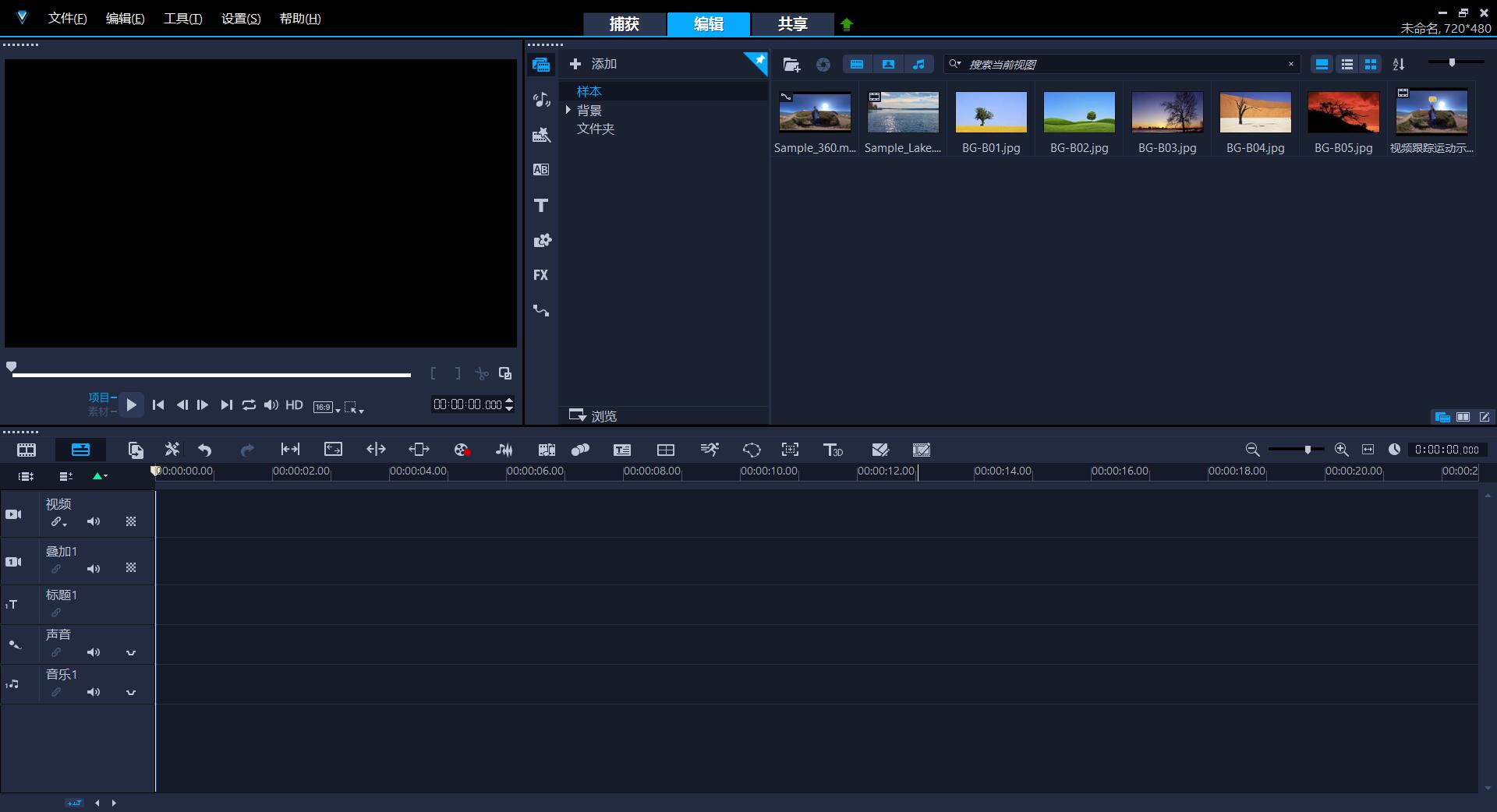1497x812 pixels.
Task: Mute the 音乐1 track
Action: point(94,692)
